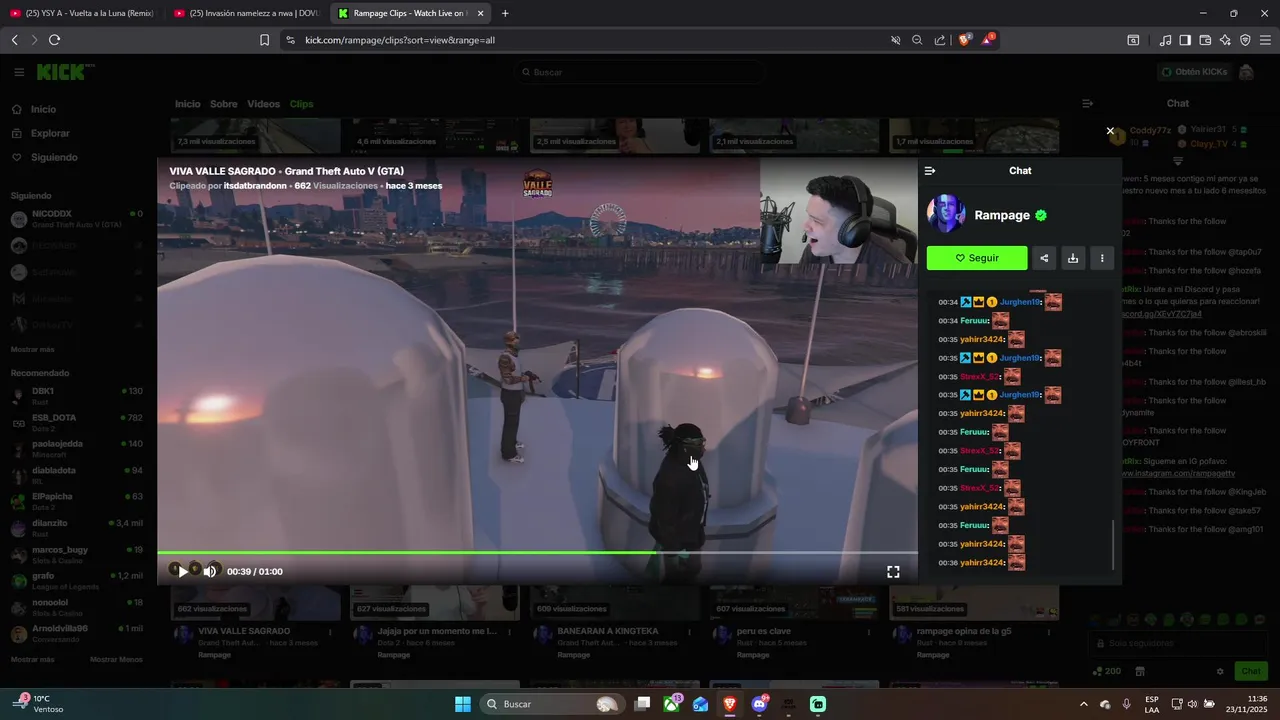Click the address bar URL kick.com/rampage/clips

[400, 40]
